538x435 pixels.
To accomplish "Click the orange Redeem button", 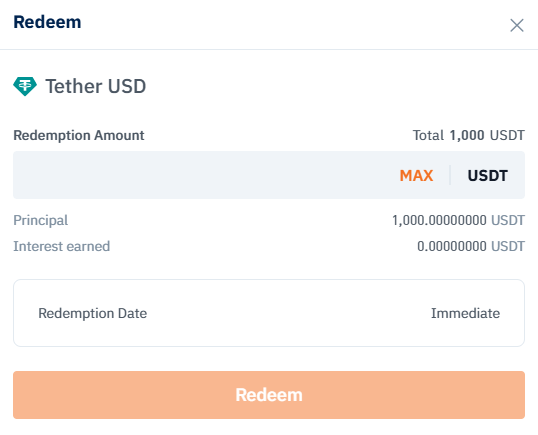I will 269,395.
